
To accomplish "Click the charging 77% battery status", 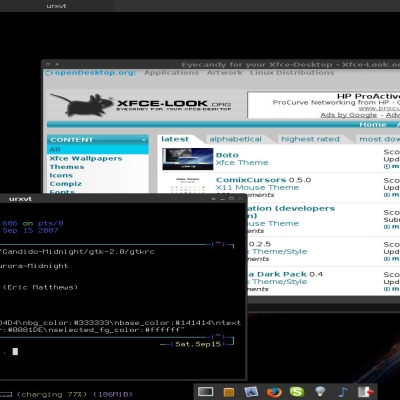I will point(52,394).
